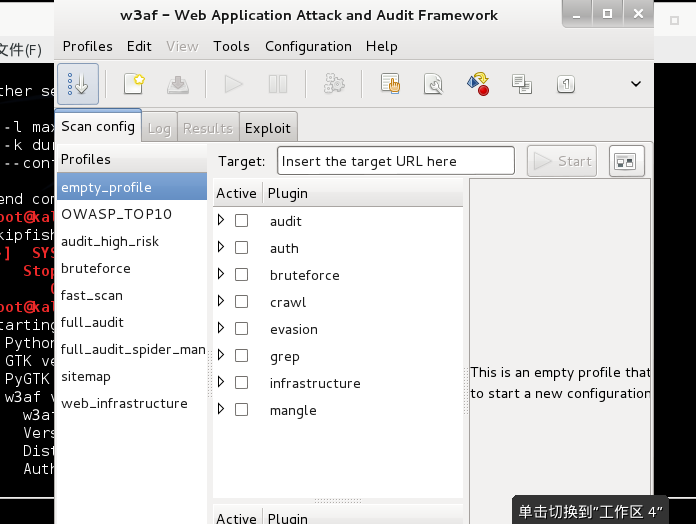
Task: Click the target URL input field
Action: 396,161
